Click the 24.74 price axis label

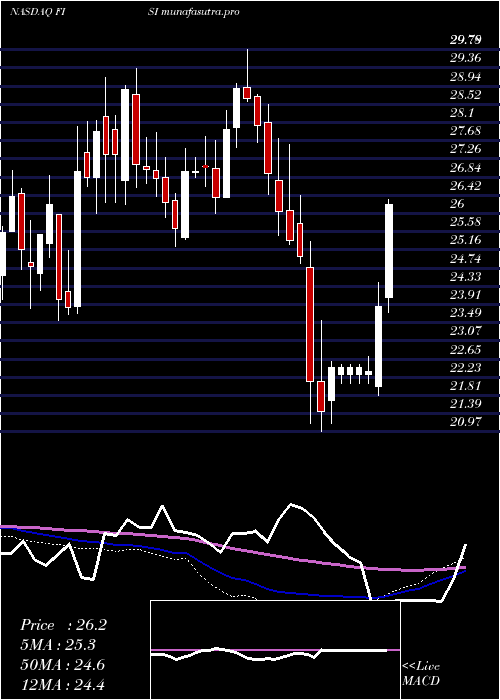[x=466, y=258]
